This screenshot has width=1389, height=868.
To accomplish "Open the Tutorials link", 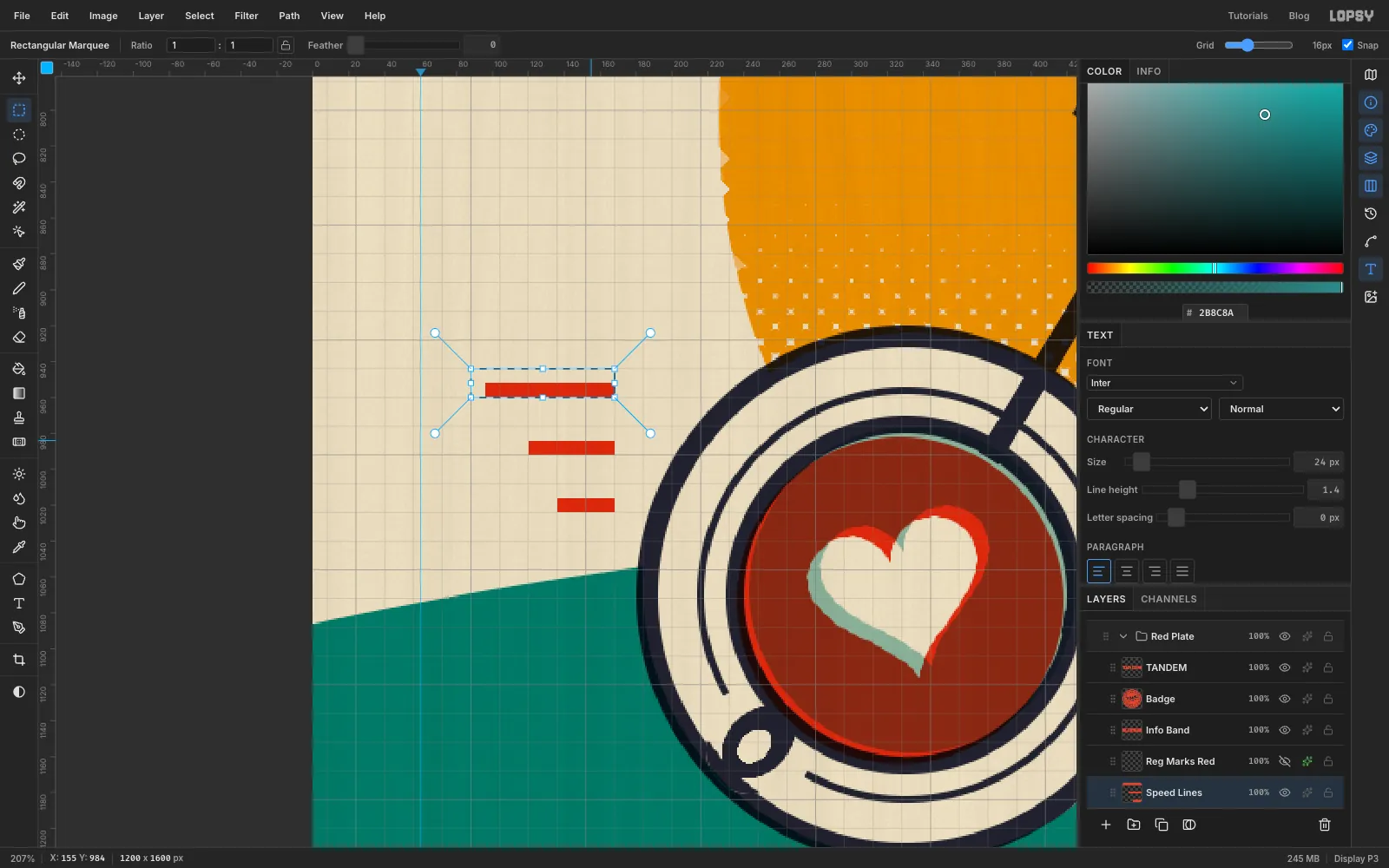I will coord(1247,16).
